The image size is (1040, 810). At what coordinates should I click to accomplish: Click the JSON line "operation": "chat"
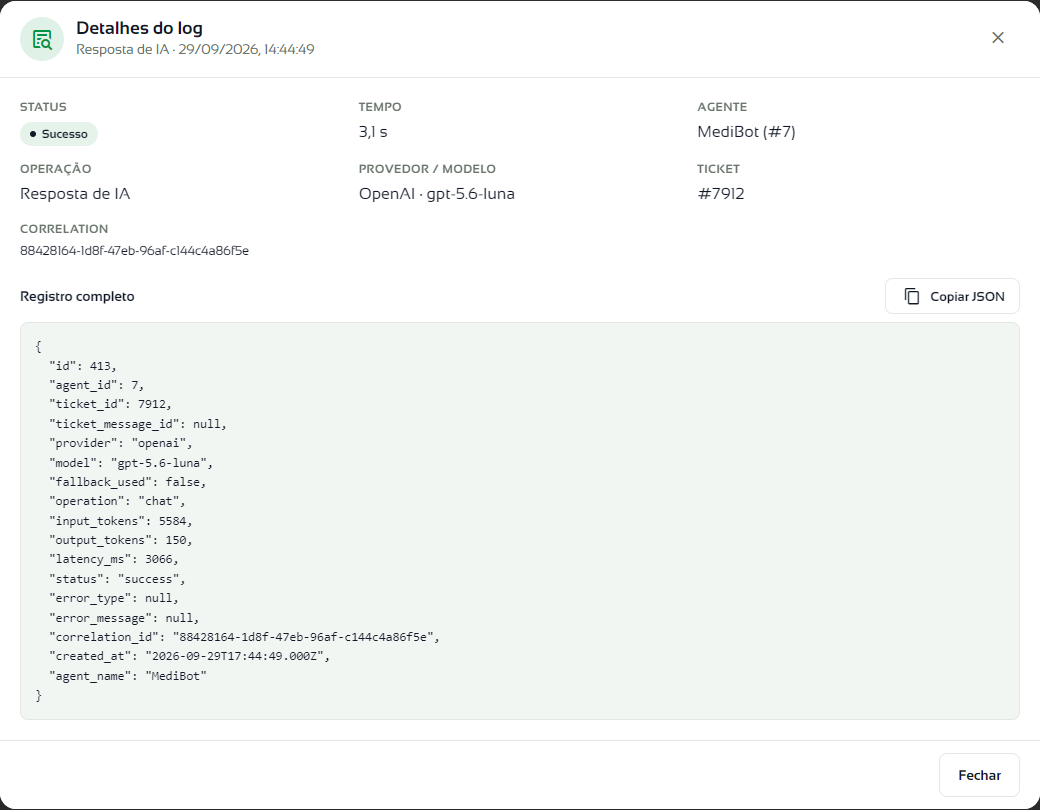(x=117, y=502)
